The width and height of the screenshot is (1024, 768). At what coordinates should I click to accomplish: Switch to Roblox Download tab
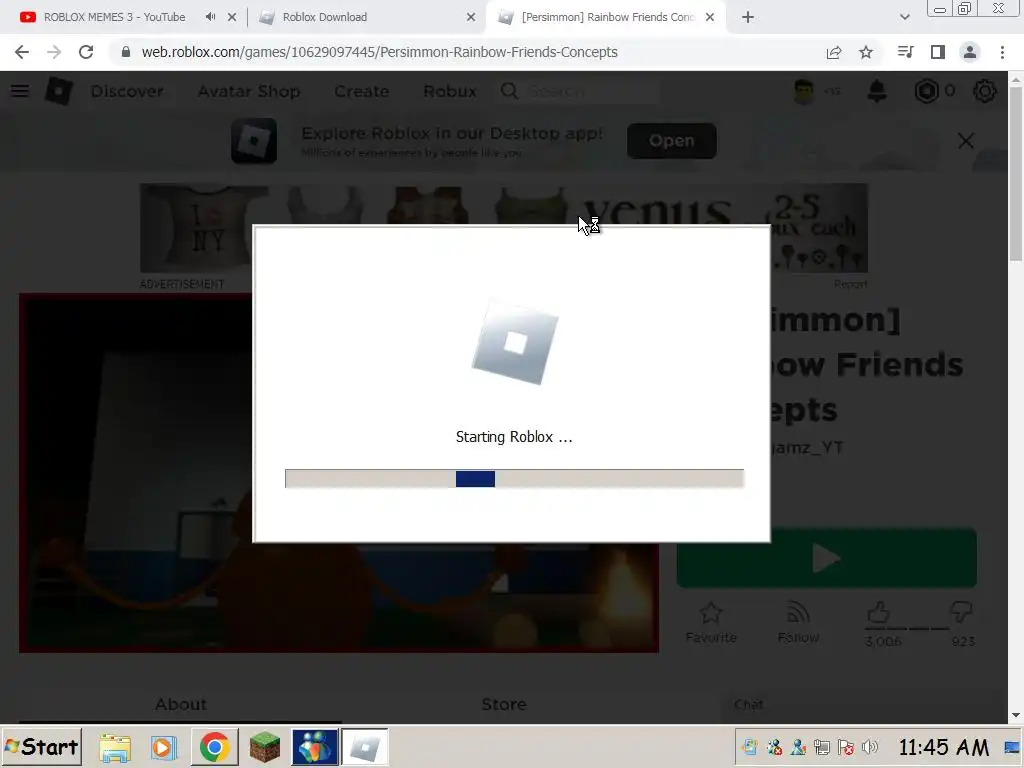coord(325,17)
